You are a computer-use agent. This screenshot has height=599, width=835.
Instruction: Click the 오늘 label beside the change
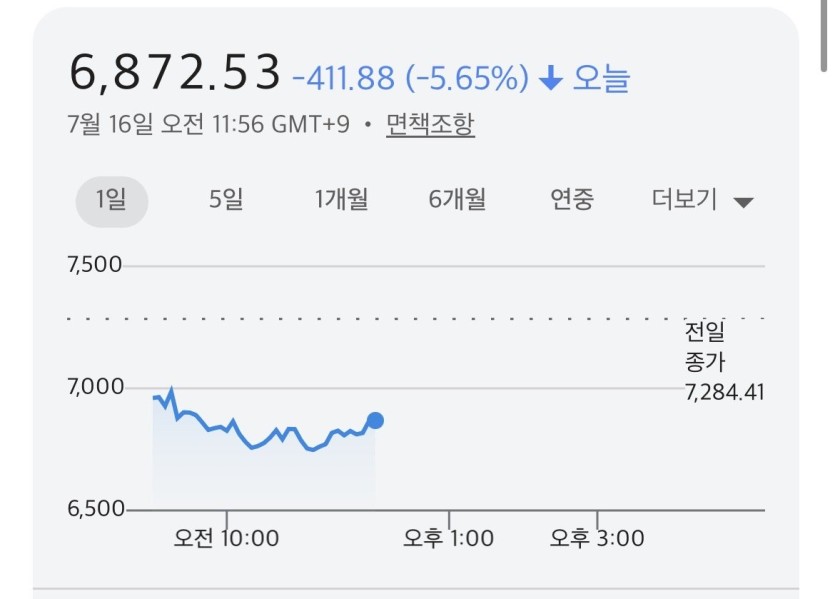(x=601, y=78)
